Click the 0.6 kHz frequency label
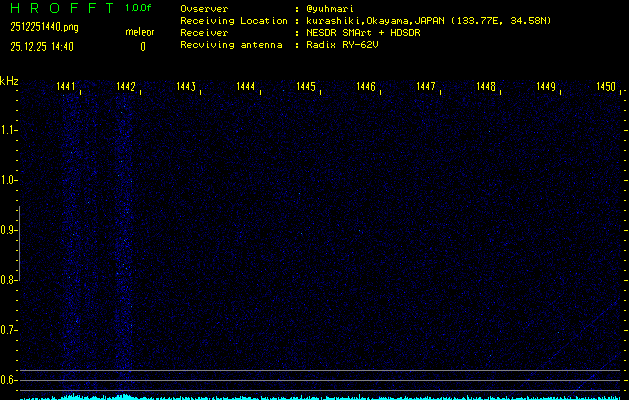The image size is (629, 400). 7,380
